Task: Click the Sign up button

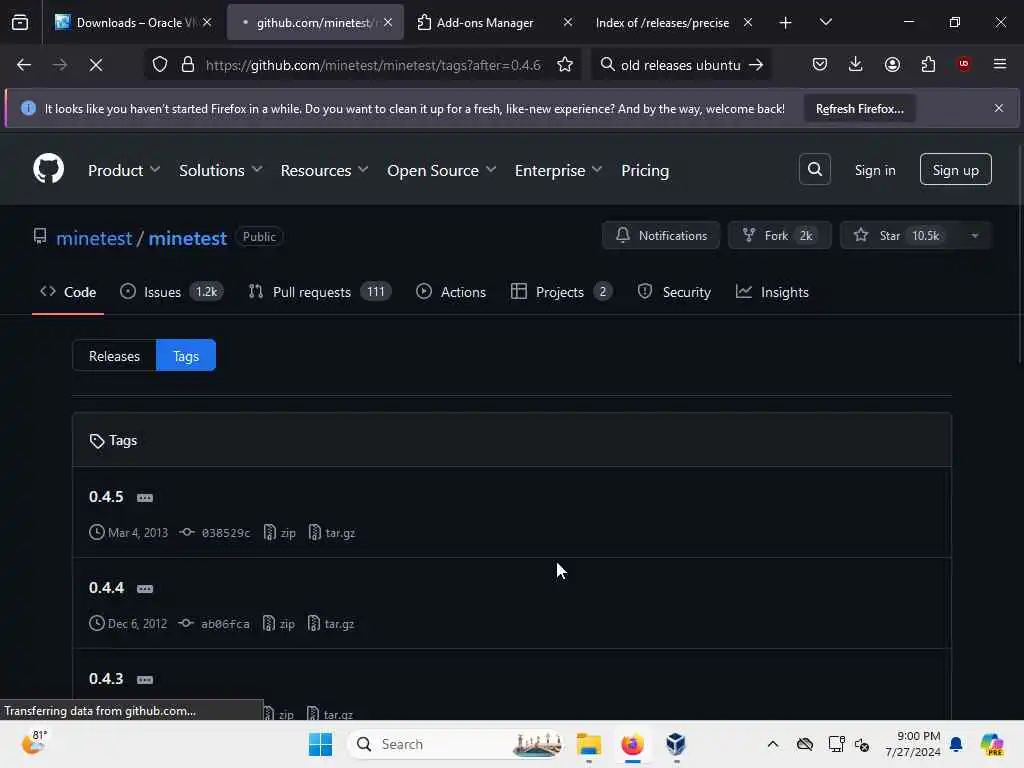Action: point(955,170)
